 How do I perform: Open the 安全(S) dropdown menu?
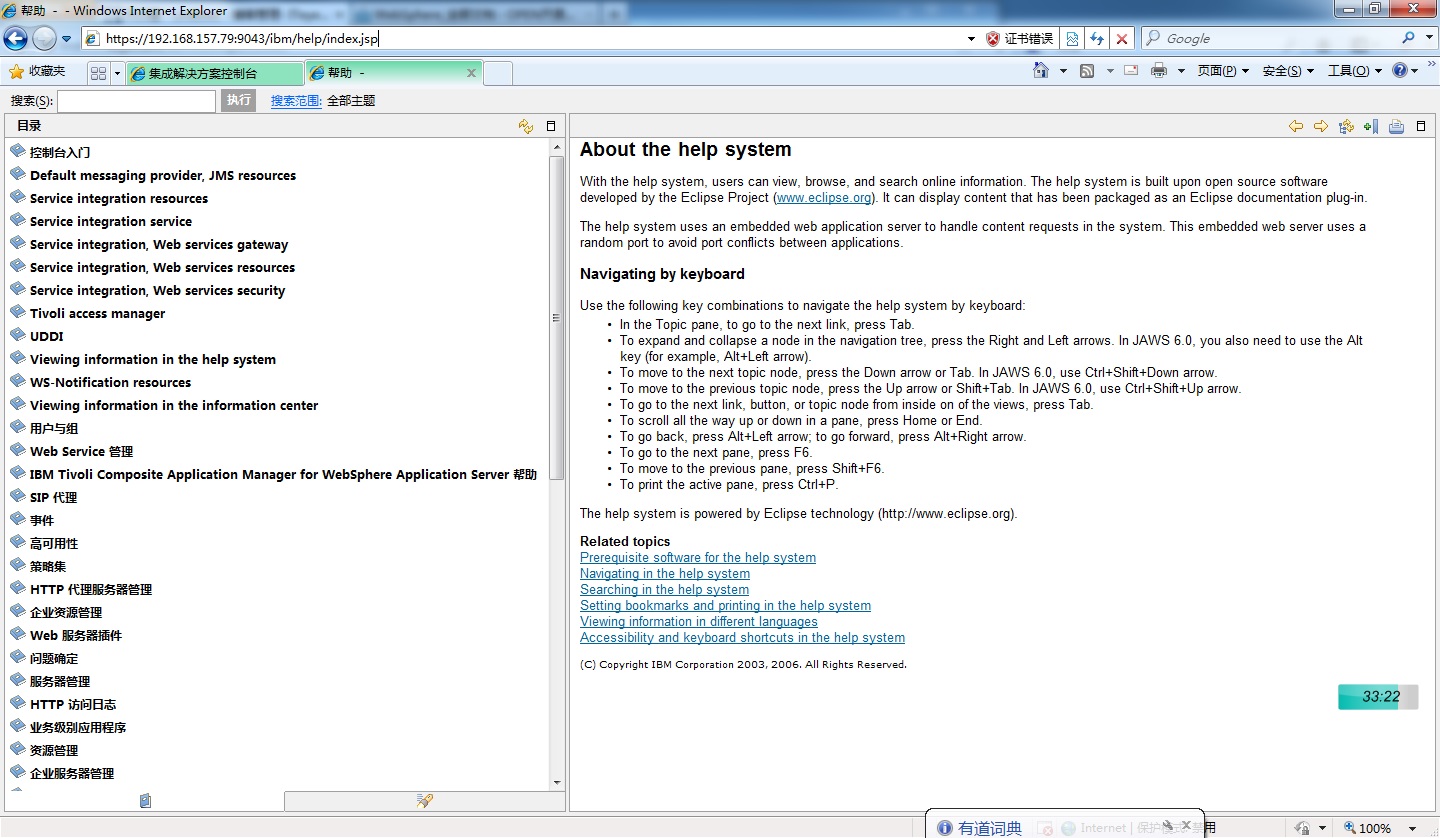1288,71
